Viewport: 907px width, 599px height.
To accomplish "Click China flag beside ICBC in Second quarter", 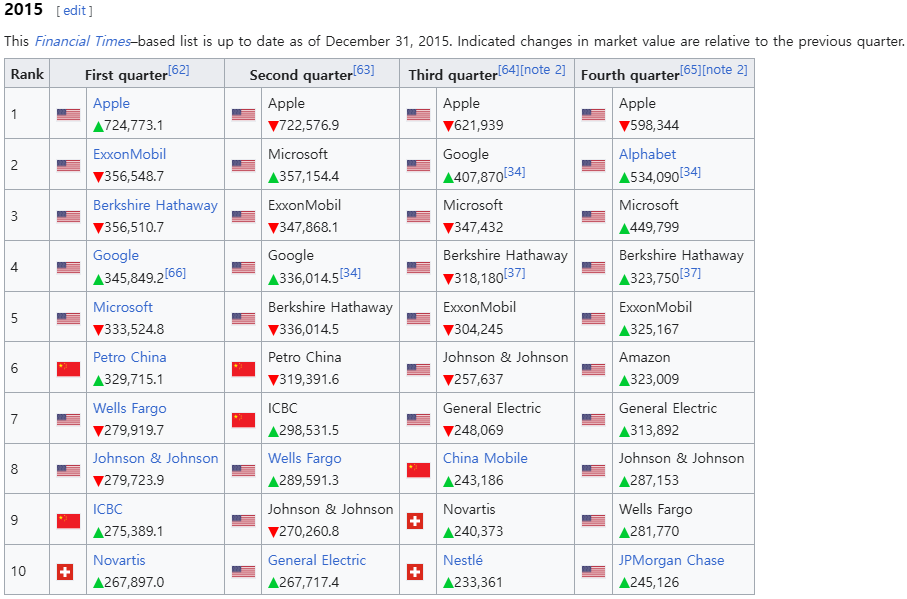I will pyautogui.click(x=243, y=419).
